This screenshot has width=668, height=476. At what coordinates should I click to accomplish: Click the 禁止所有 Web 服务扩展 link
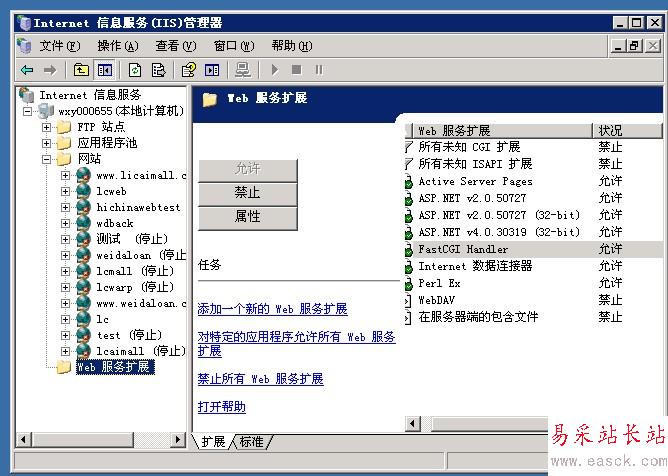261,379
